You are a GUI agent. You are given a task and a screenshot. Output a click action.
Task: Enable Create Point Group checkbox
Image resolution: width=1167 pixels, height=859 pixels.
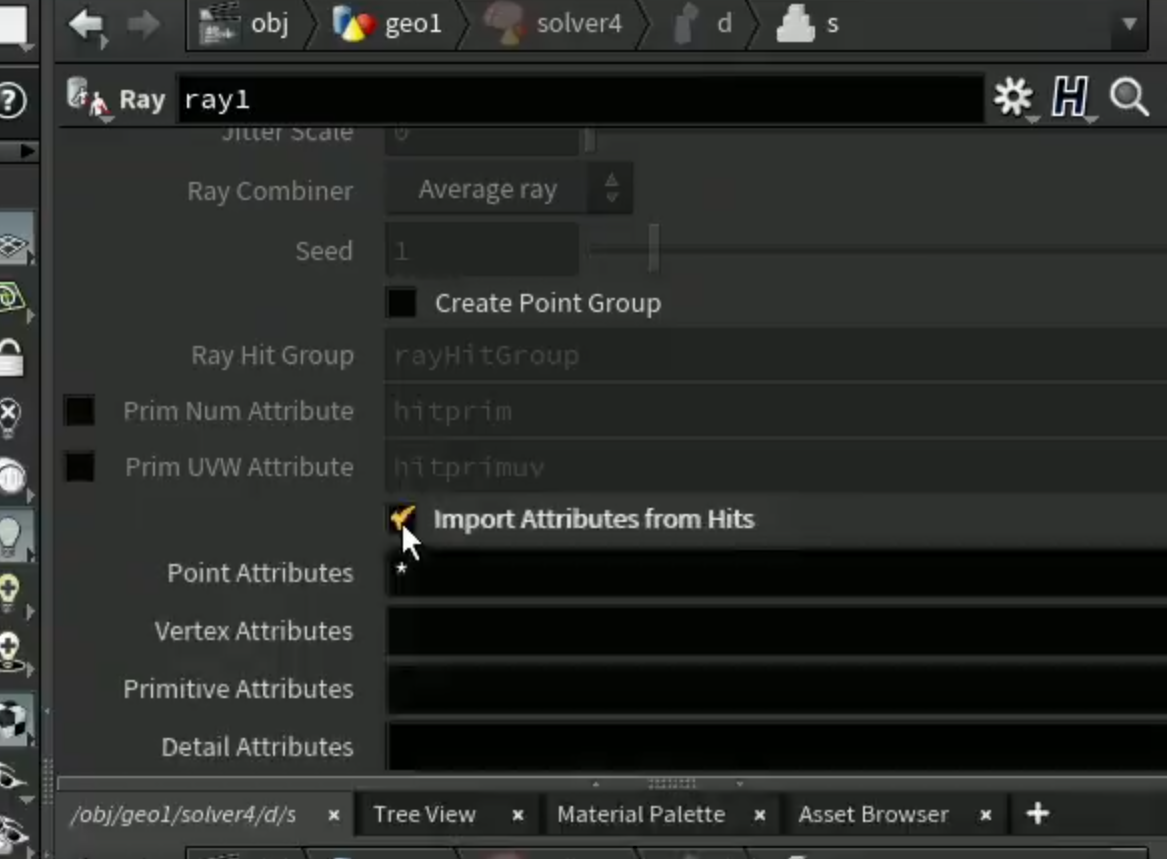(x=401, y=303)
